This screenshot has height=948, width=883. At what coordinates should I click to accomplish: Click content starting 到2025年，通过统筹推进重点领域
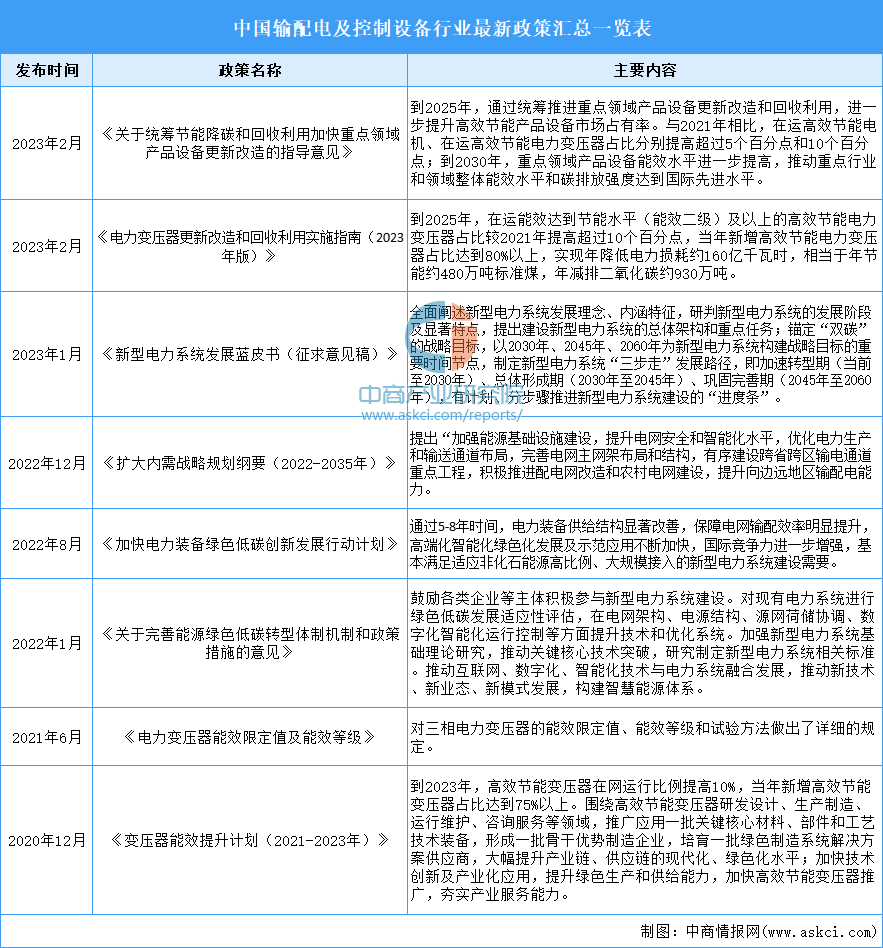tap(644, 143)
